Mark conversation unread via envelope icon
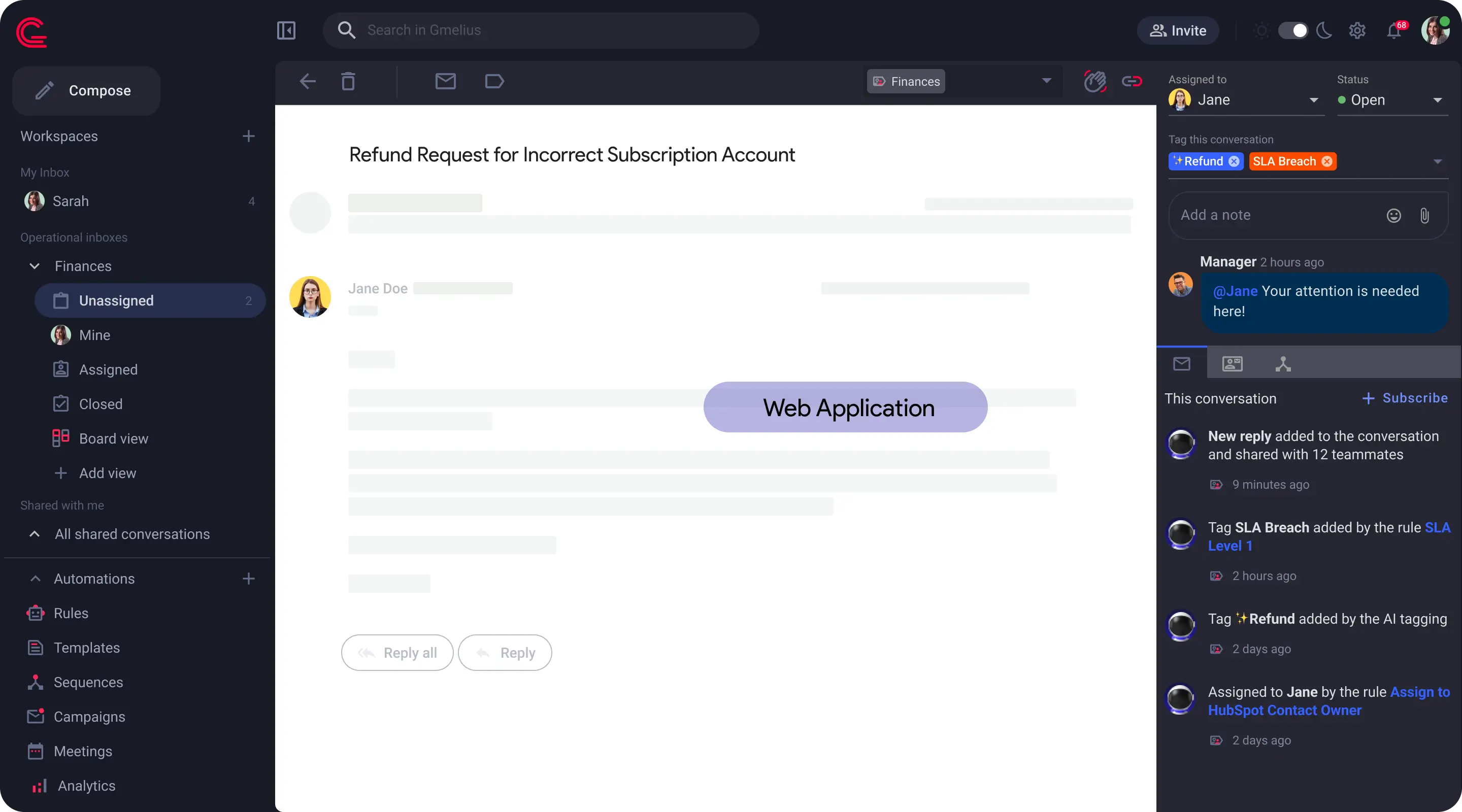The image size is (1462, 812). pos(446,81)
